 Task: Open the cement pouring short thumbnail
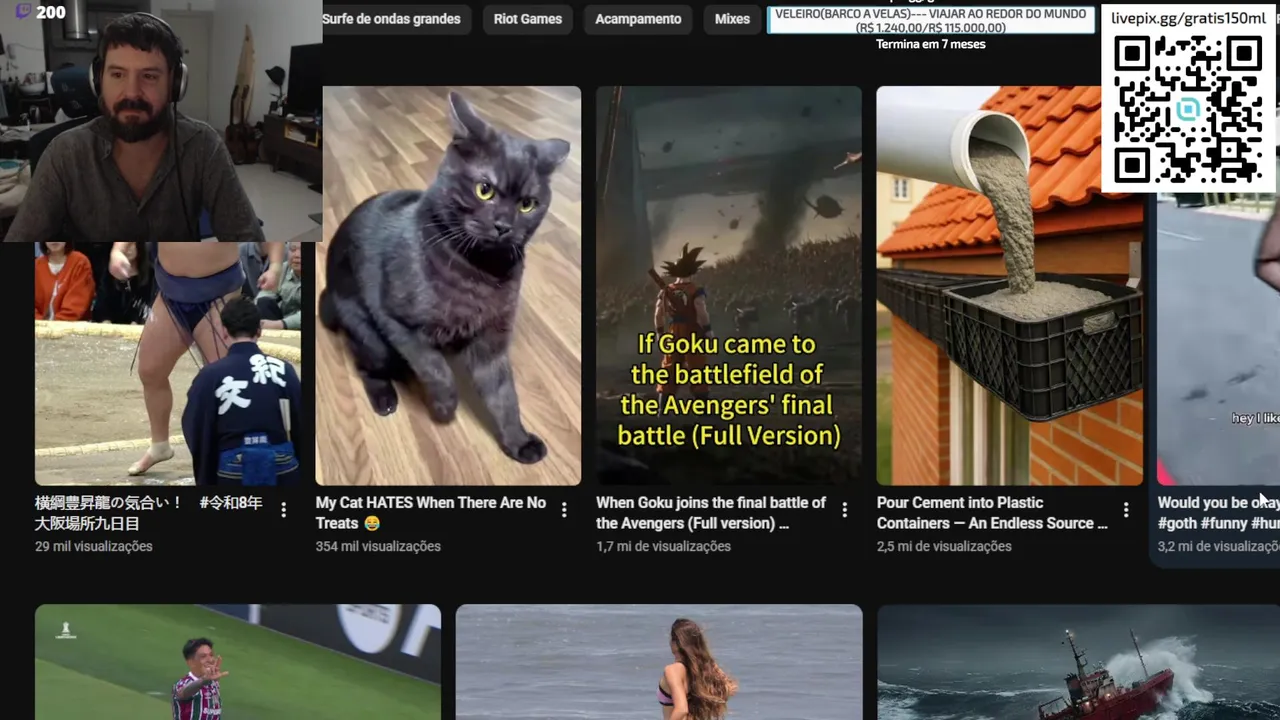pos(1010,286)
